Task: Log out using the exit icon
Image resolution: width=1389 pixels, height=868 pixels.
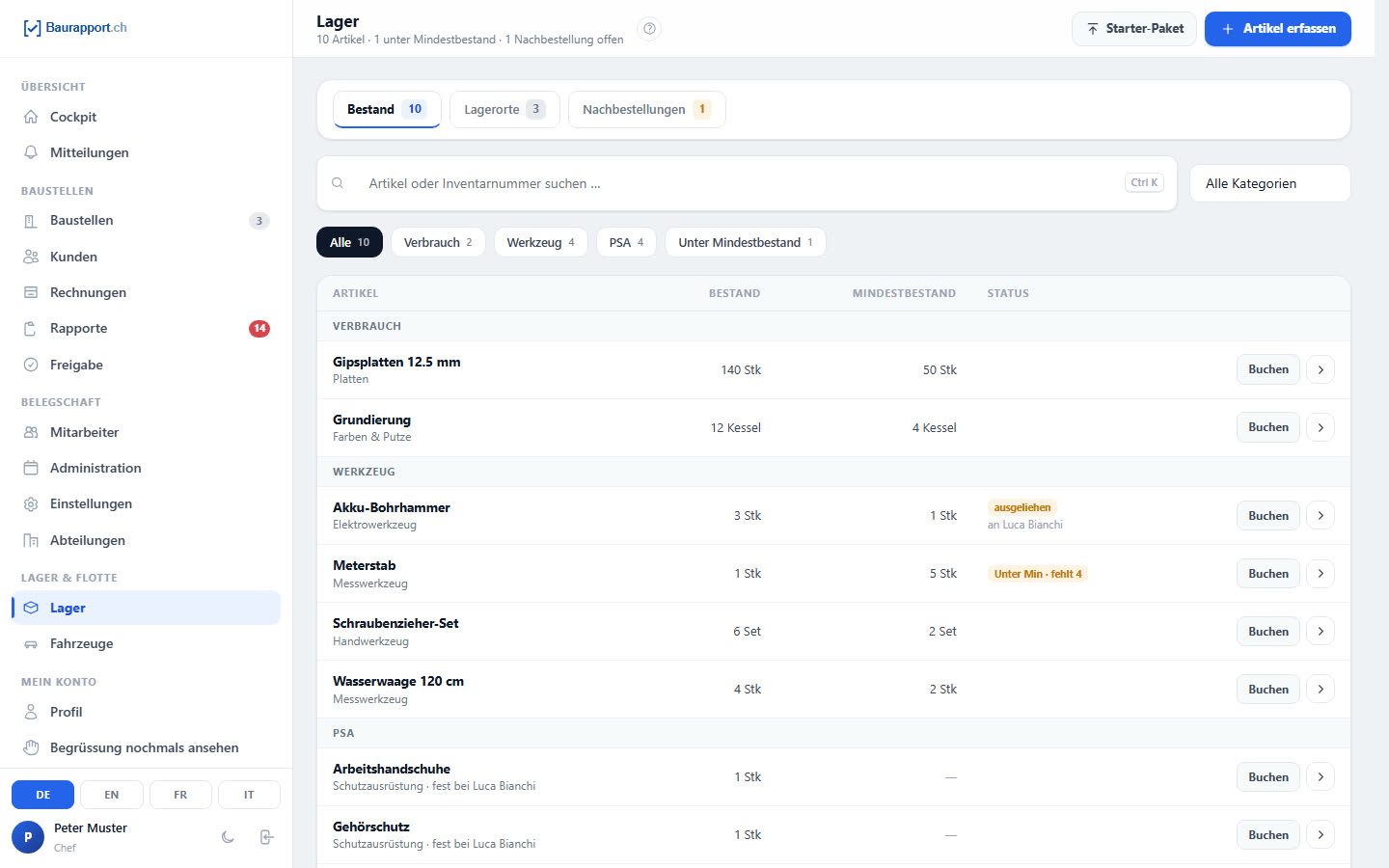Action: pos(267,837)
